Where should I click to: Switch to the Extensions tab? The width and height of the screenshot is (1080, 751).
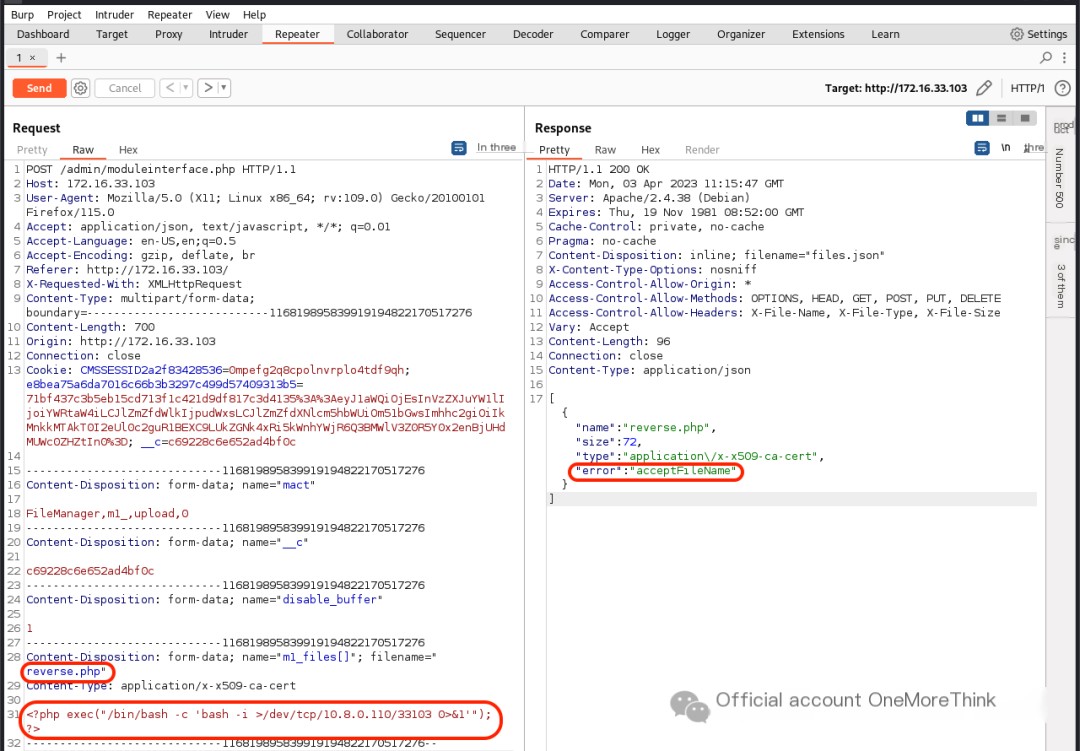click(818, 34)
